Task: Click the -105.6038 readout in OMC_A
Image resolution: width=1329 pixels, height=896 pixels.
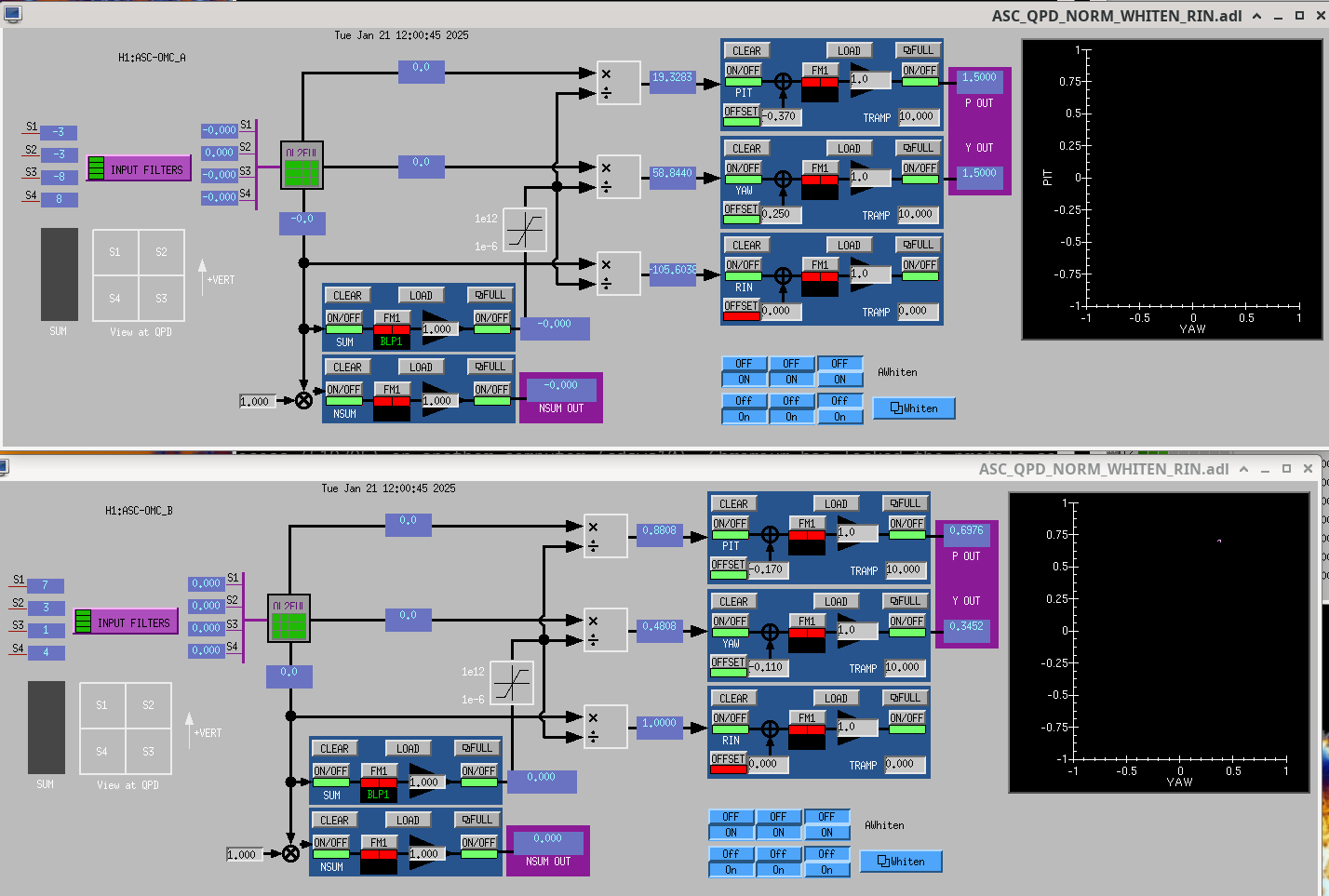Action: point(672,274)
